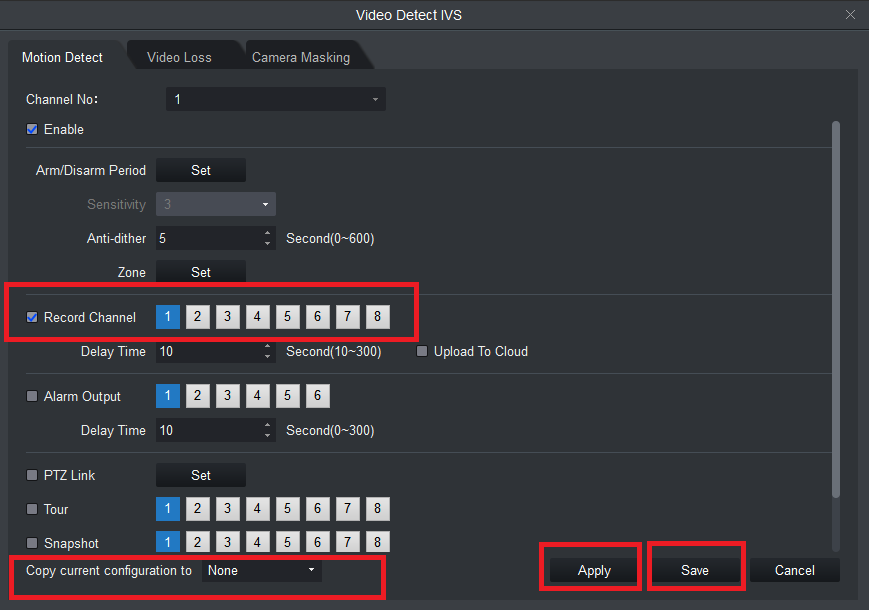Select Alarm Output number 3

pyautogui.click(x=228, y=396)
